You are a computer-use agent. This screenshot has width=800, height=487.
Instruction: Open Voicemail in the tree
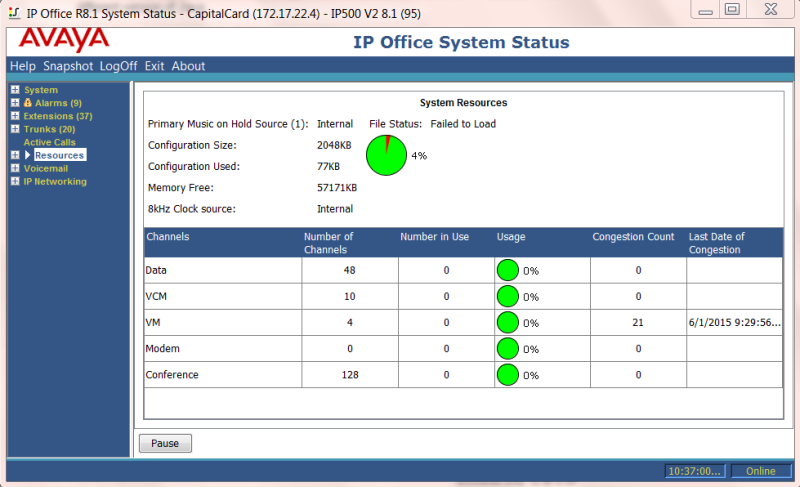(45, 168)
